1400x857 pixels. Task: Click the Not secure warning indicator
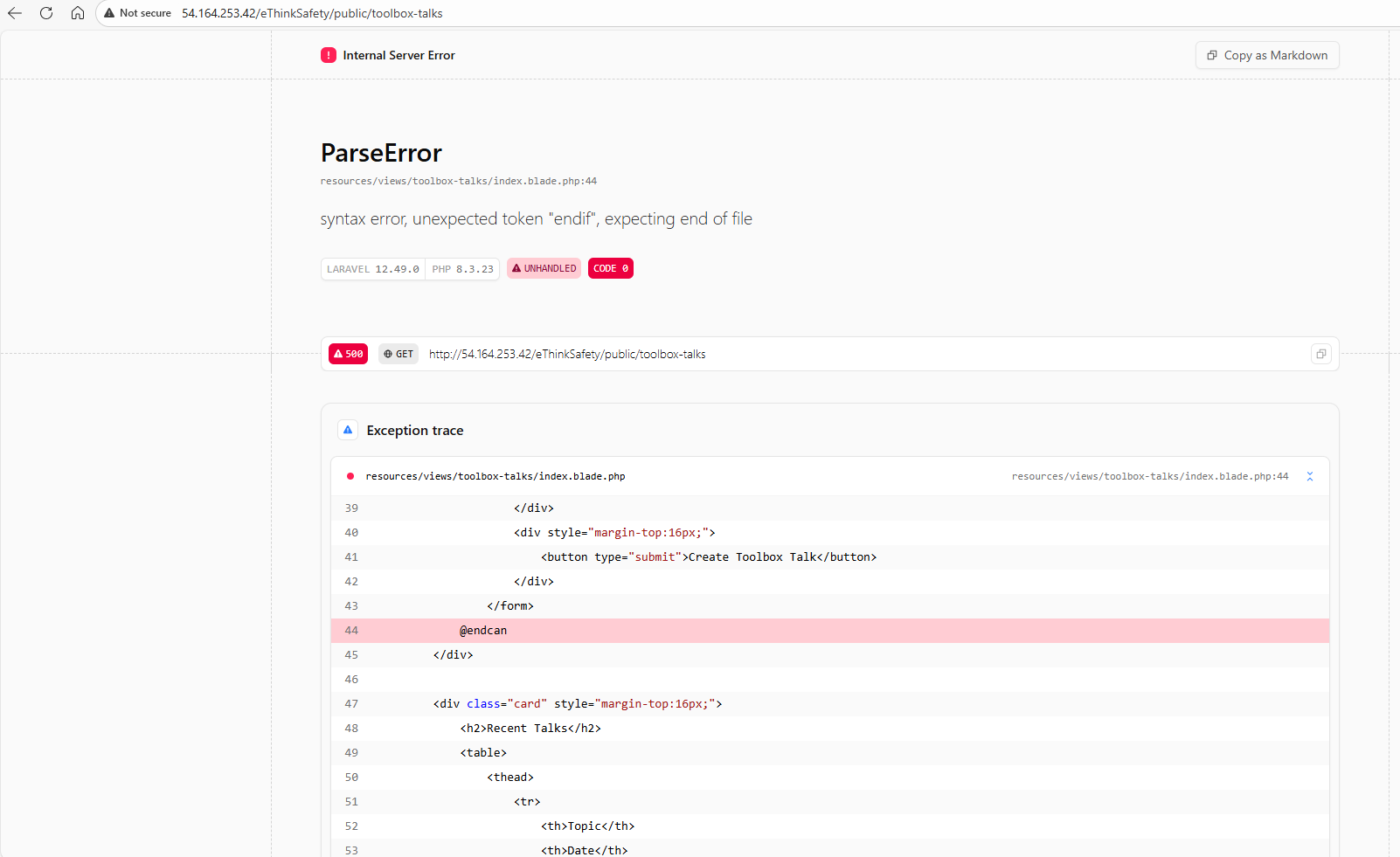(x=138, y=13)
